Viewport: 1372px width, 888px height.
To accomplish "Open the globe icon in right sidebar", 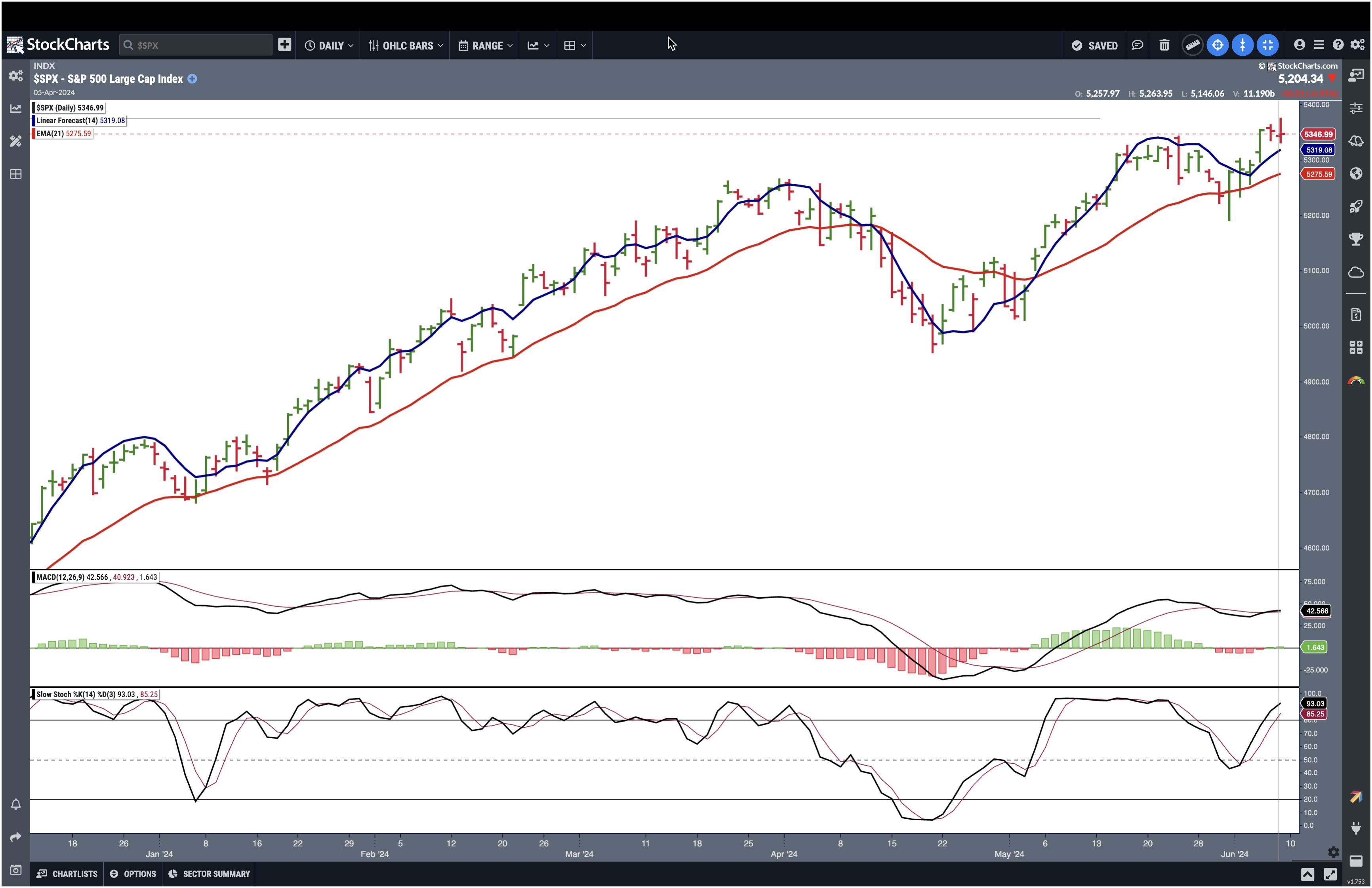I will pos(1356,173).
